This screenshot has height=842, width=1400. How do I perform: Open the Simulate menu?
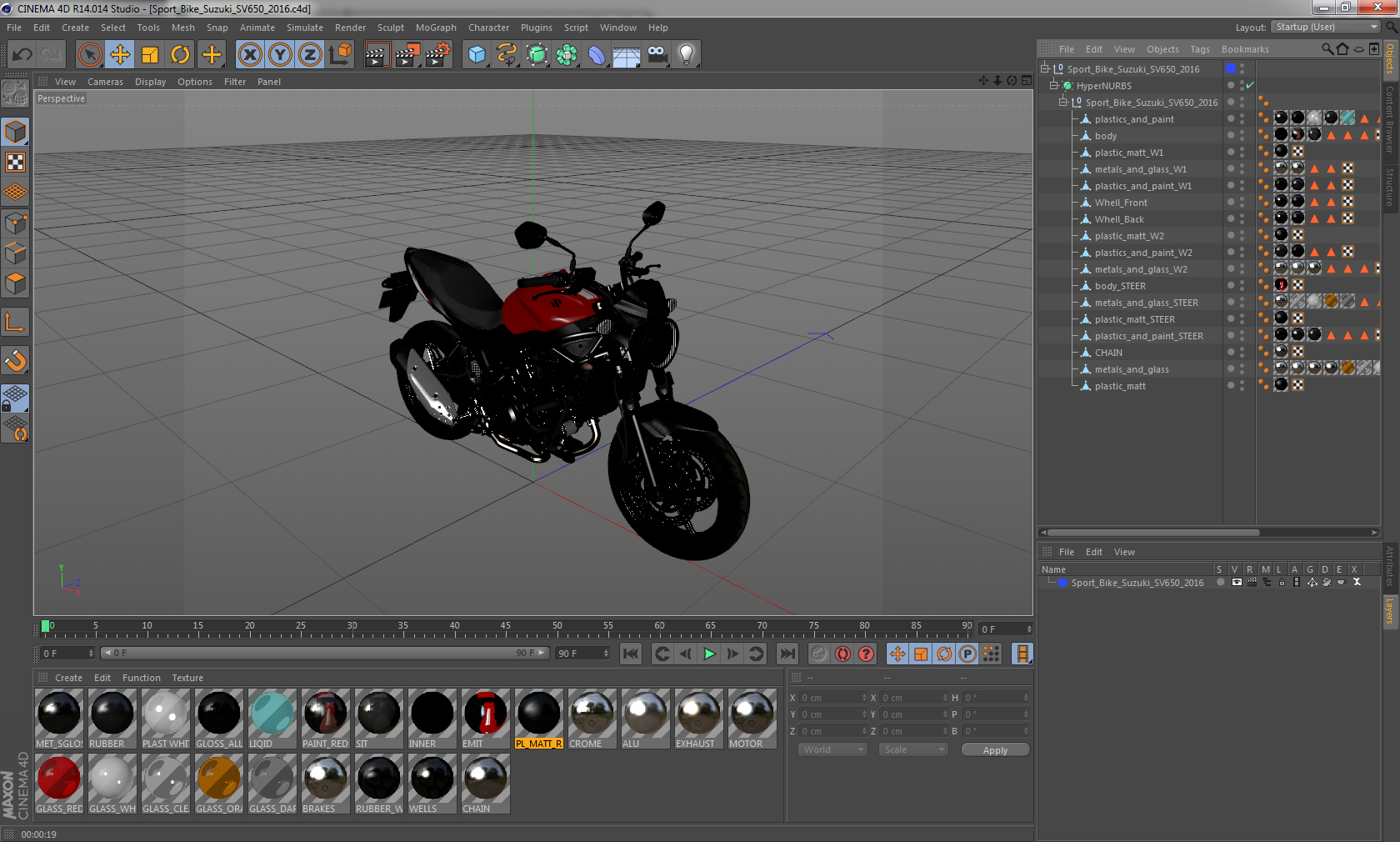coord(305,28)
